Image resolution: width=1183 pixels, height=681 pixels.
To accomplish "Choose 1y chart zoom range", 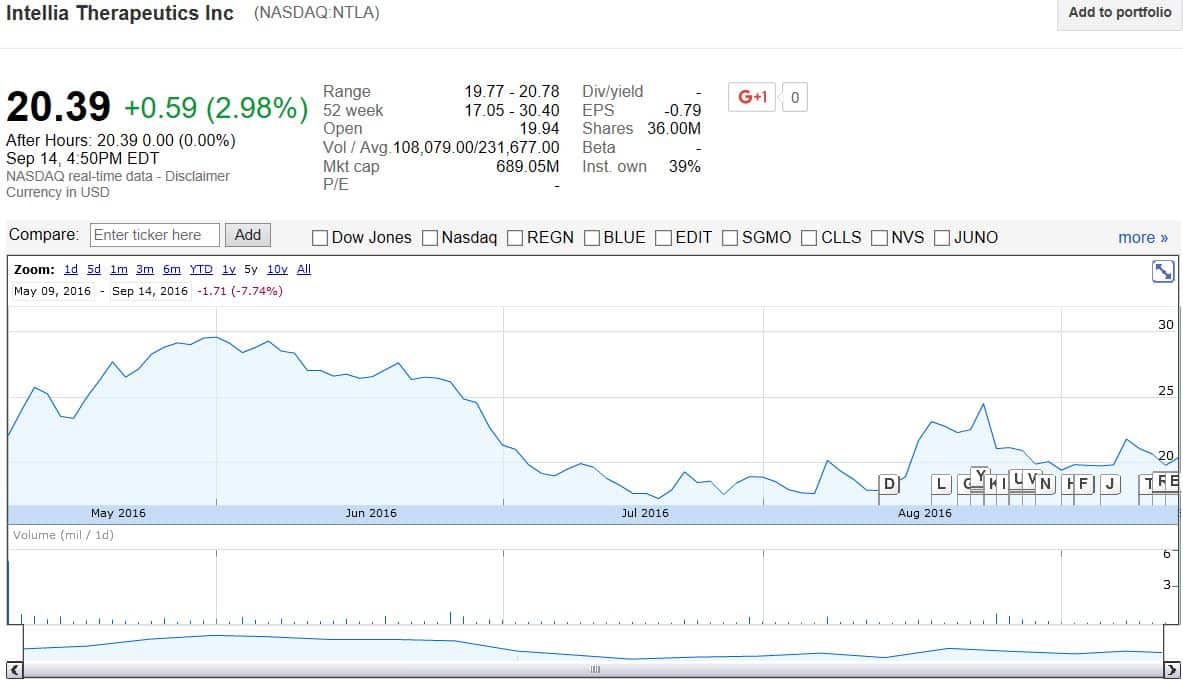I will (229, 269).
